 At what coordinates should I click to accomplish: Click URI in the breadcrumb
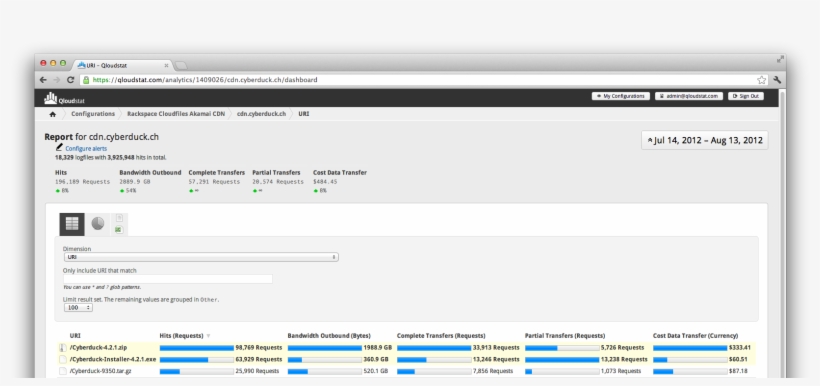[x=304, y=113]
